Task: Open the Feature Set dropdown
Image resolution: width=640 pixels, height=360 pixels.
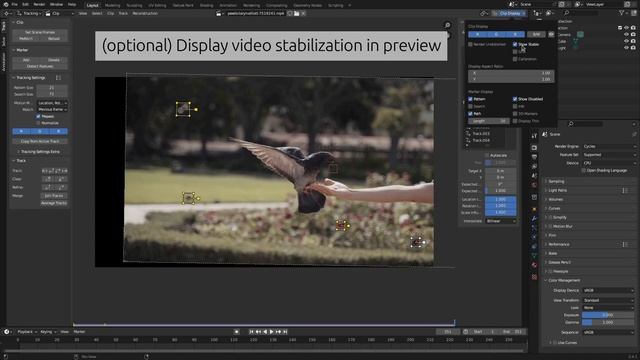Action: click(609, 155)
